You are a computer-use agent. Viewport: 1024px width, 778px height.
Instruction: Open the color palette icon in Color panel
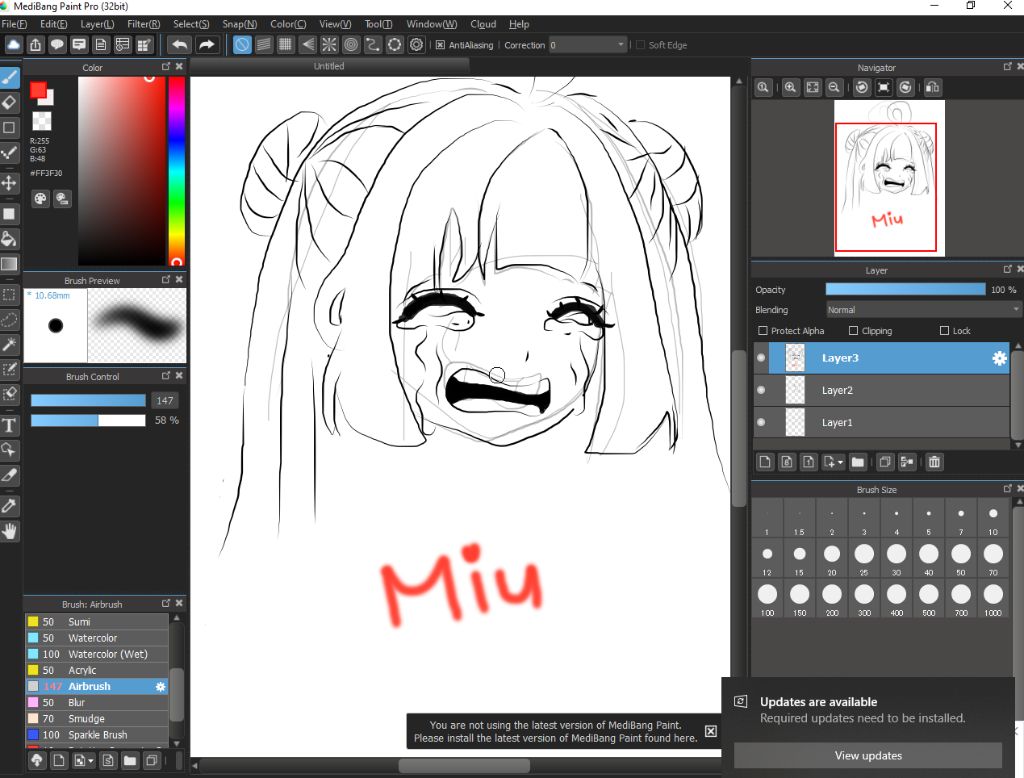tap(40, 199)
